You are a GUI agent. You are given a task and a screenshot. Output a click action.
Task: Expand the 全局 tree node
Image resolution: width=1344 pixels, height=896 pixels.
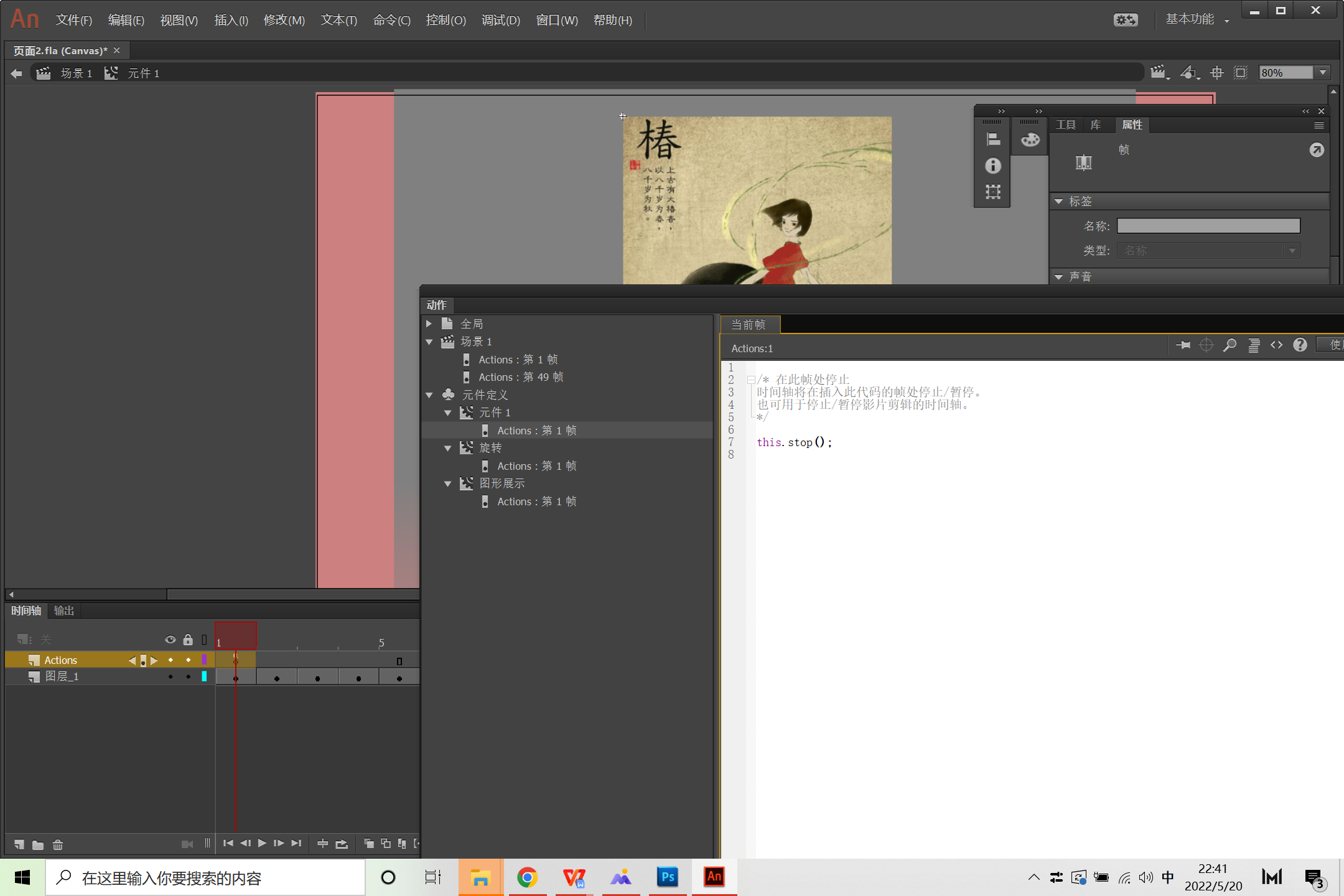click(x=429, y=324)
